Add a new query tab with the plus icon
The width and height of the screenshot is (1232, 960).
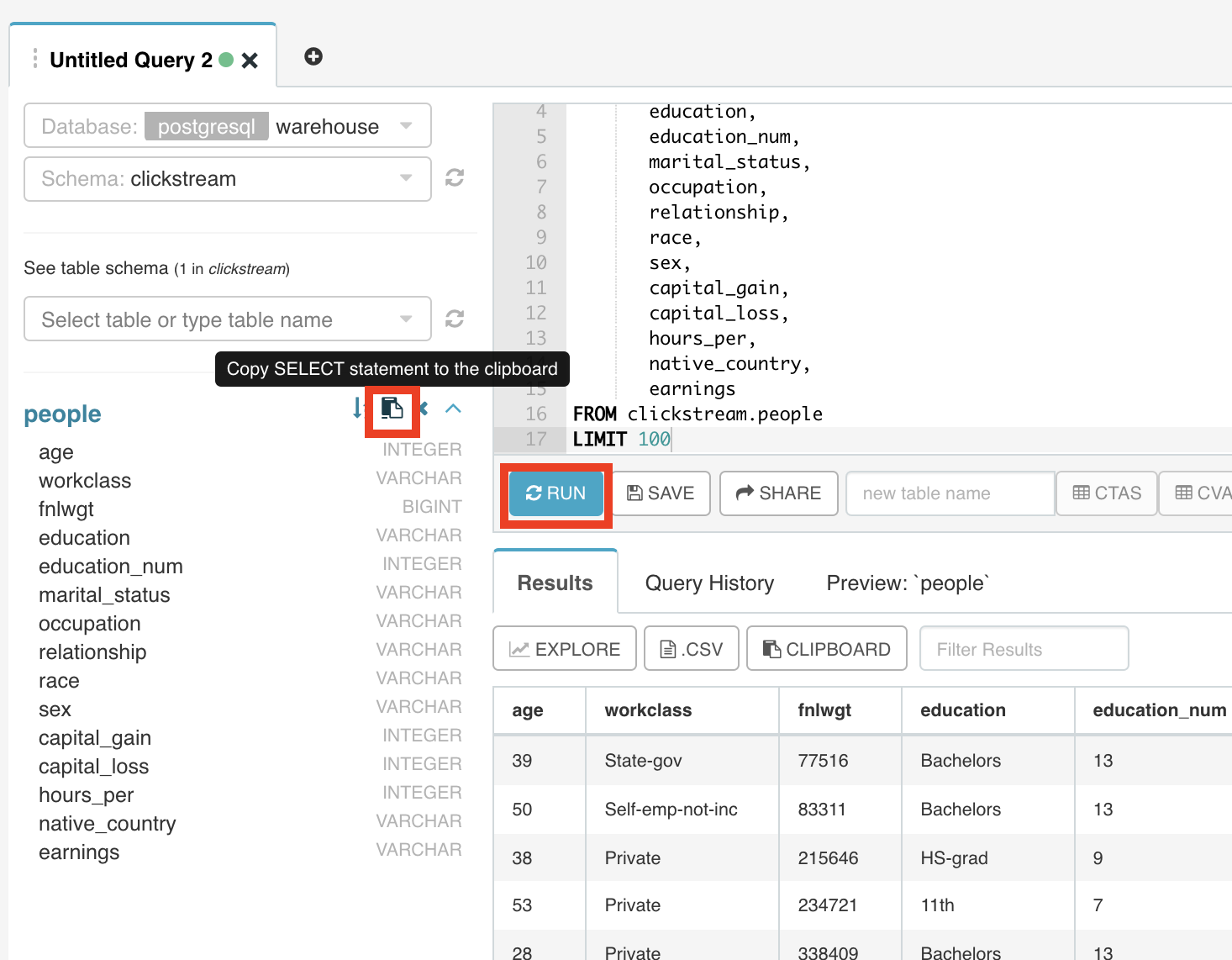click(313, 56)
